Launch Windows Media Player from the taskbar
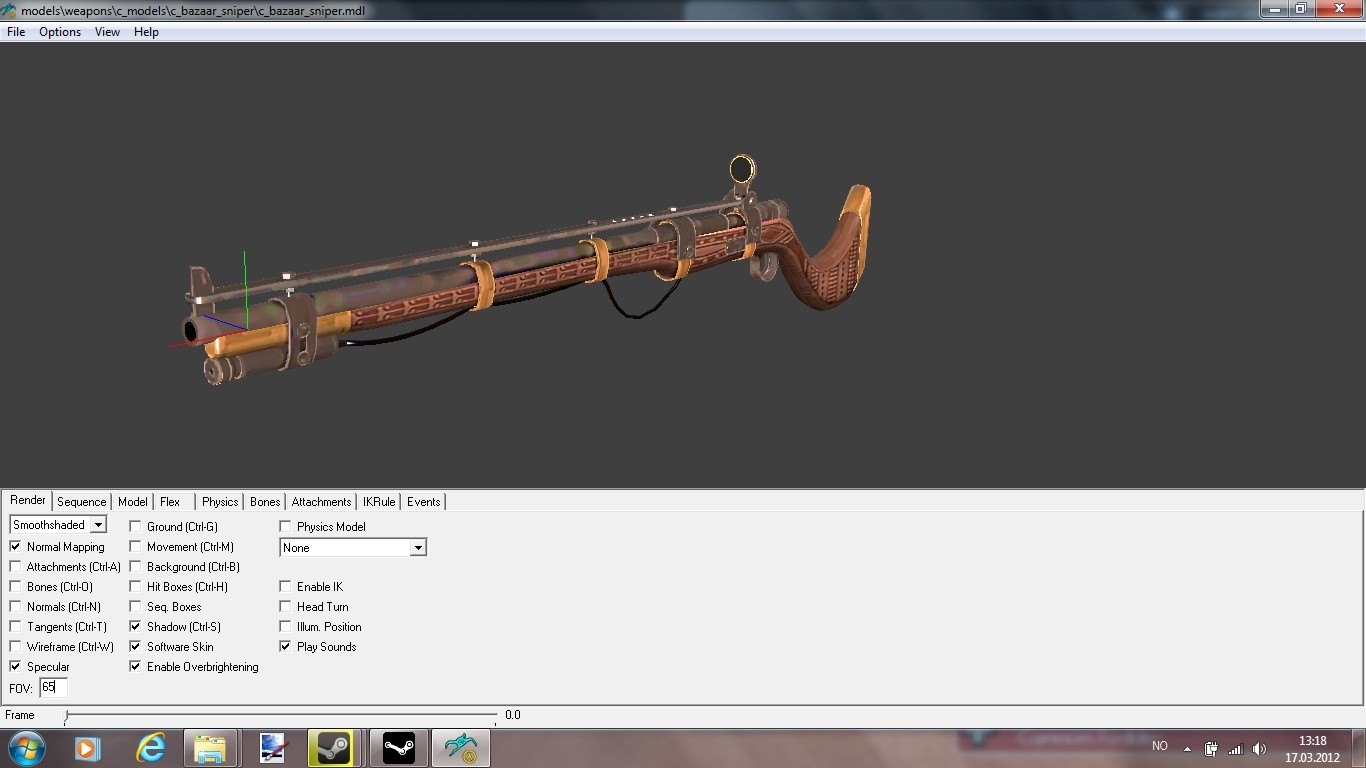The height and width of the screenshot is (768, 1366). [88, 747]
